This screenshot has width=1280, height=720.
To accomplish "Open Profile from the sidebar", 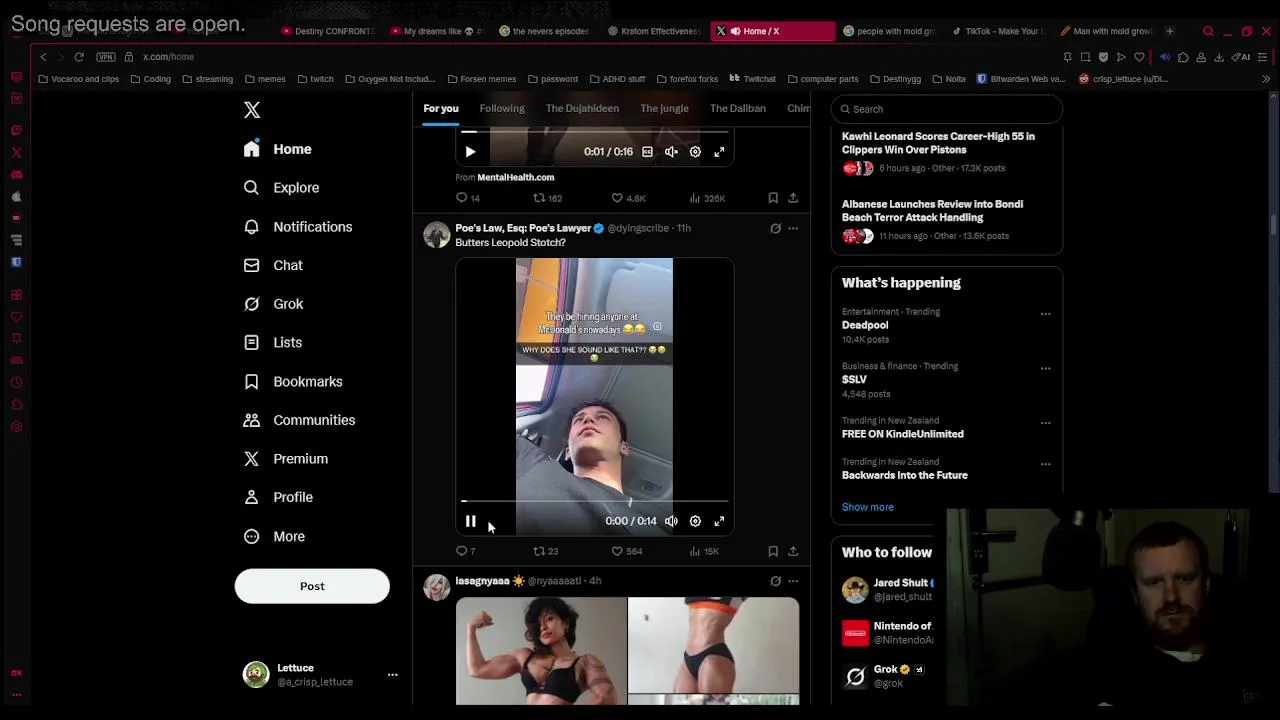I will point(278,497).
